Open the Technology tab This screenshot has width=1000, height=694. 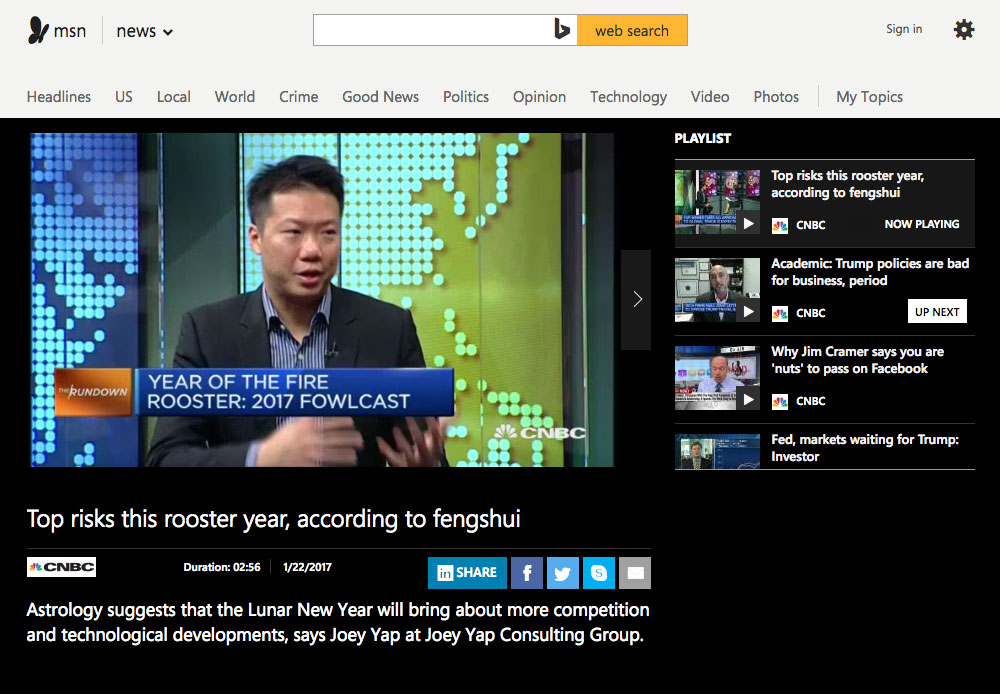coord(628,97)
